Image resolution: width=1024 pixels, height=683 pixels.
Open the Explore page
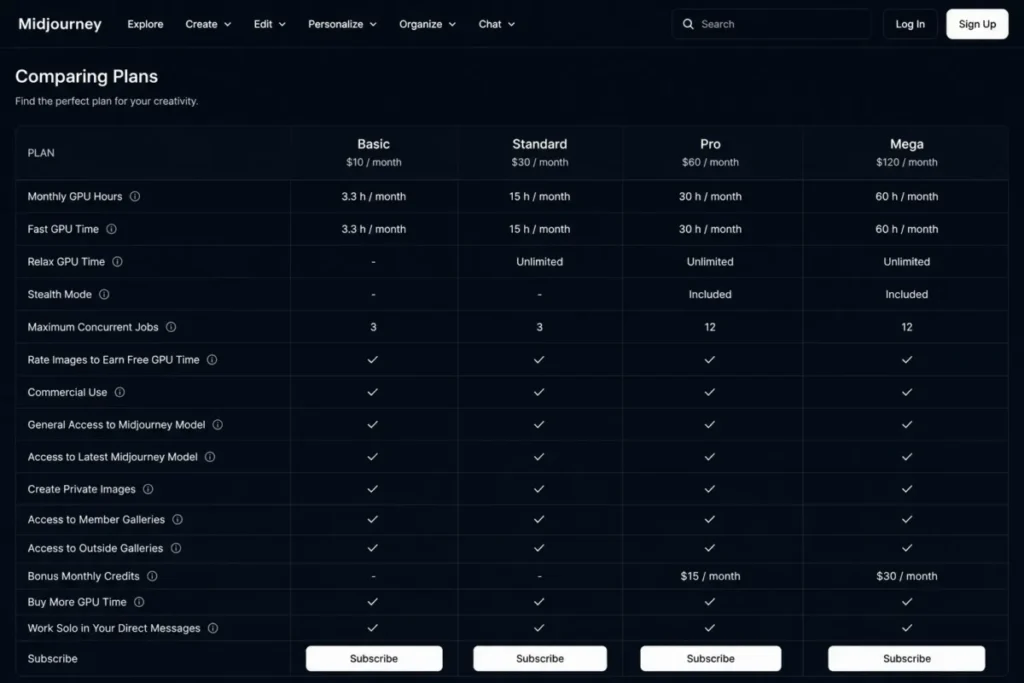tap(145, 24)
